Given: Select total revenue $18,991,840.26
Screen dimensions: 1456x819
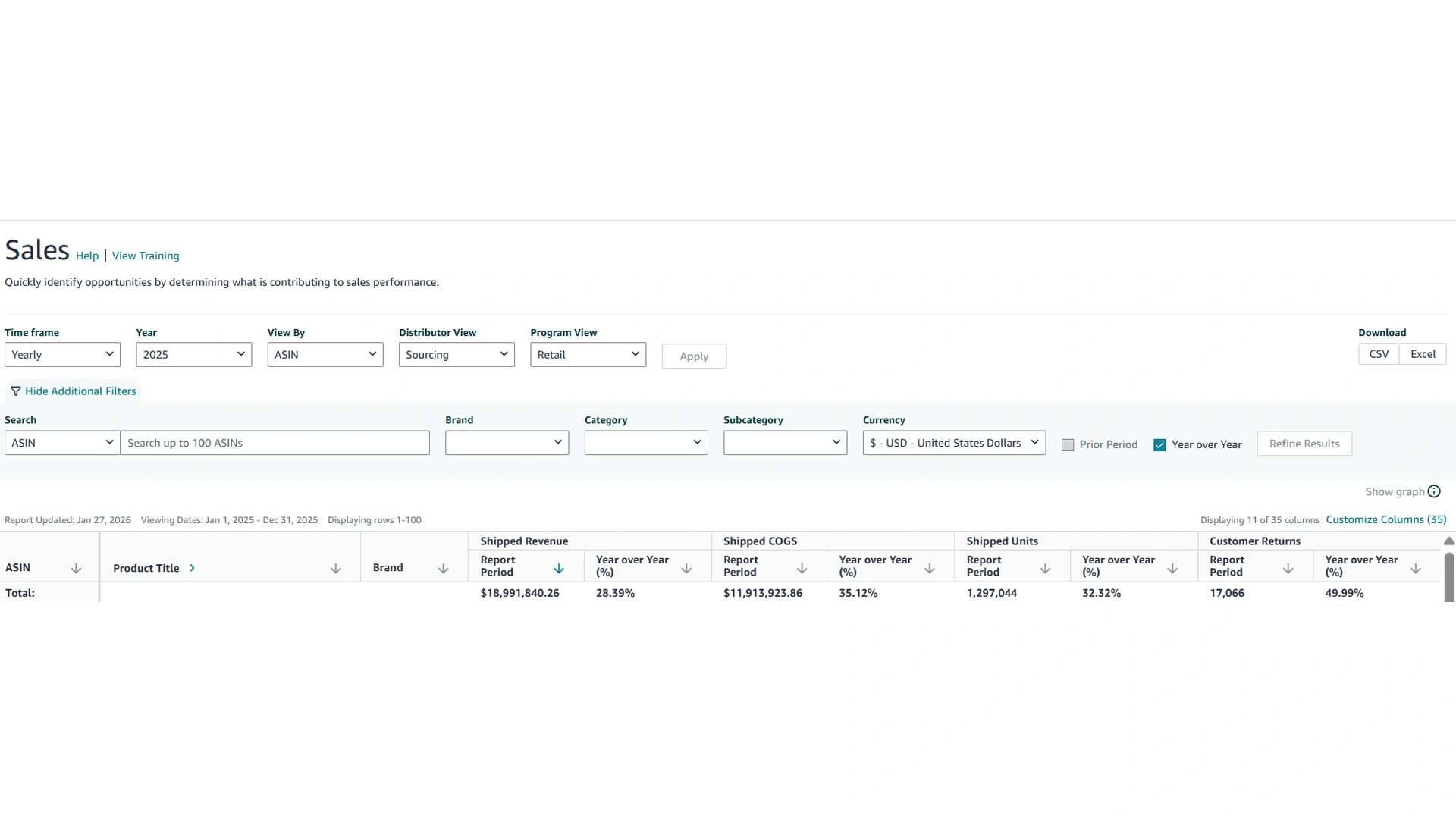Looking at the screenshot, I should pos(519,593).
